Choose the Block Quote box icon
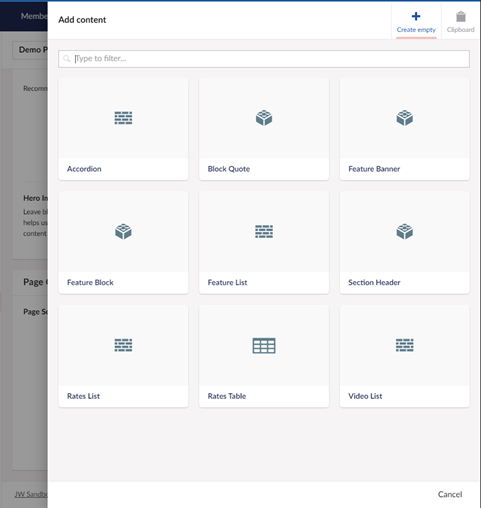The height and width of the screenshot is (508, 481). 264,118
